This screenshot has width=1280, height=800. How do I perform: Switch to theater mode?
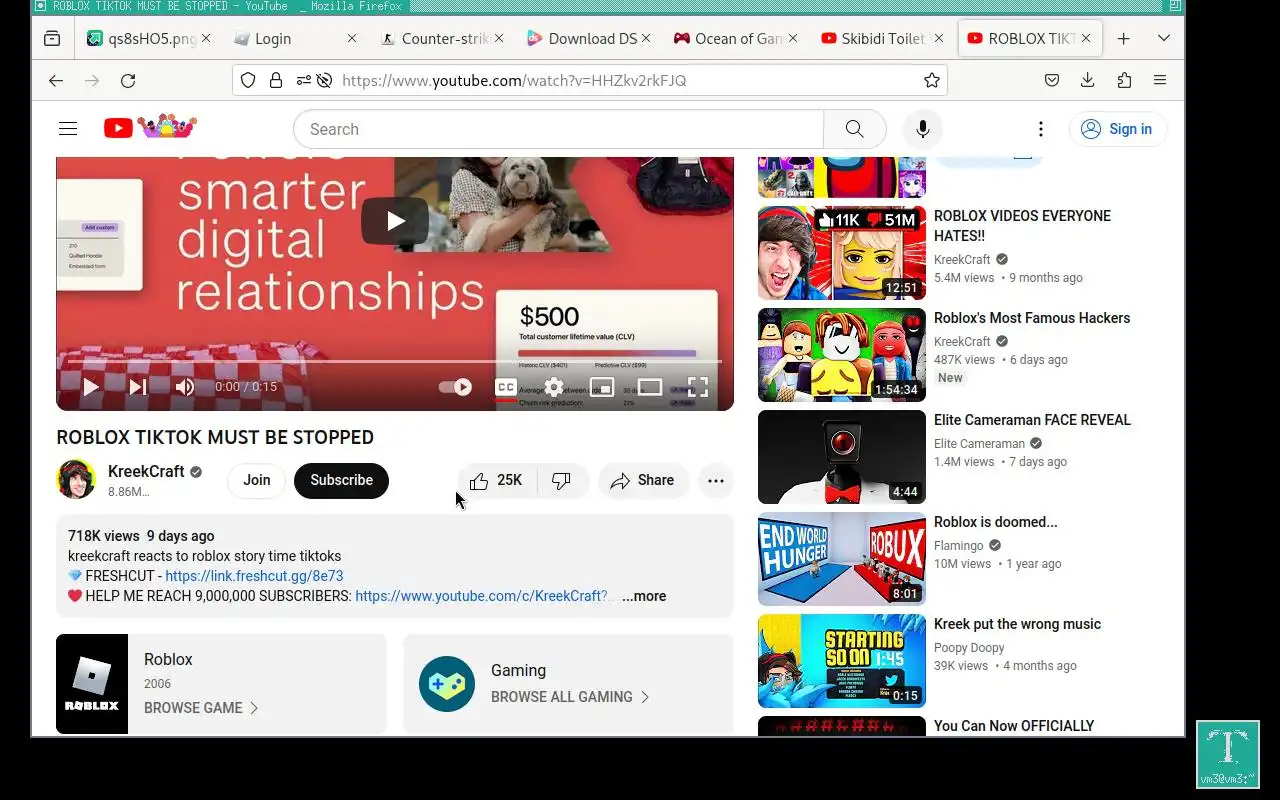650,387
